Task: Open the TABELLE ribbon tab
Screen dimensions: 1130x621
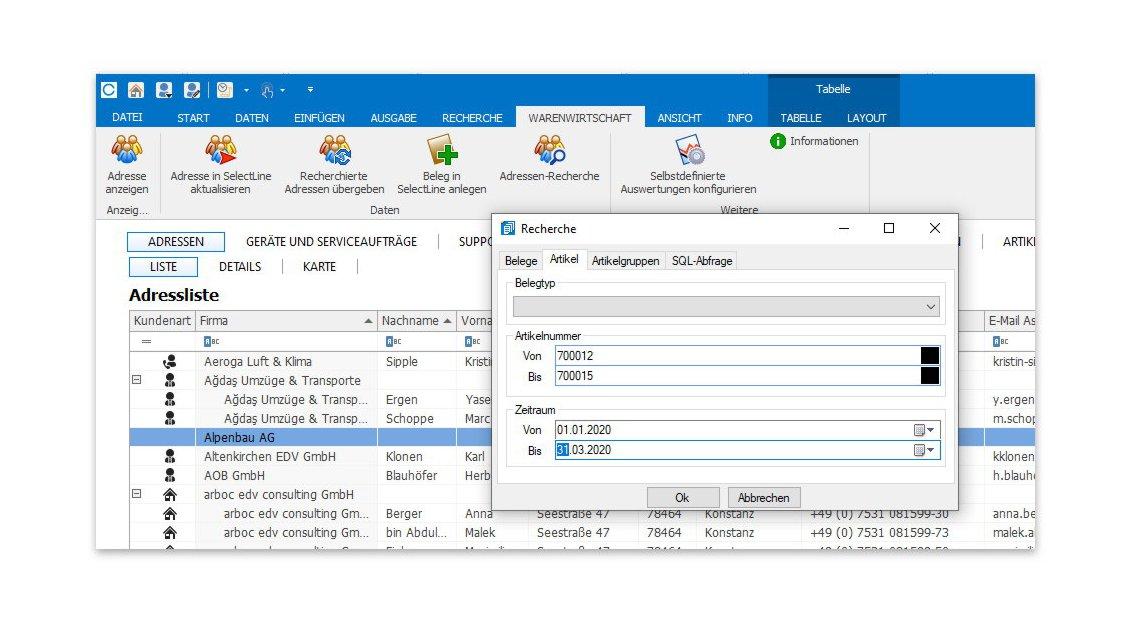Action: [801, 118]
